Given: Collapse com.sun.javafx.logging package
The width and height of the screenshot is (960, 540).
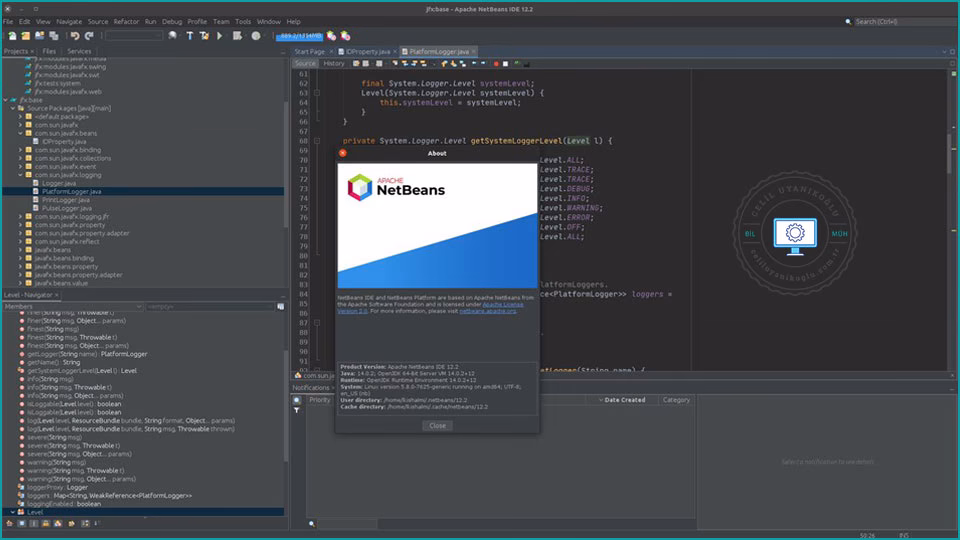Looking at the screenshot, I should (20, 175).
